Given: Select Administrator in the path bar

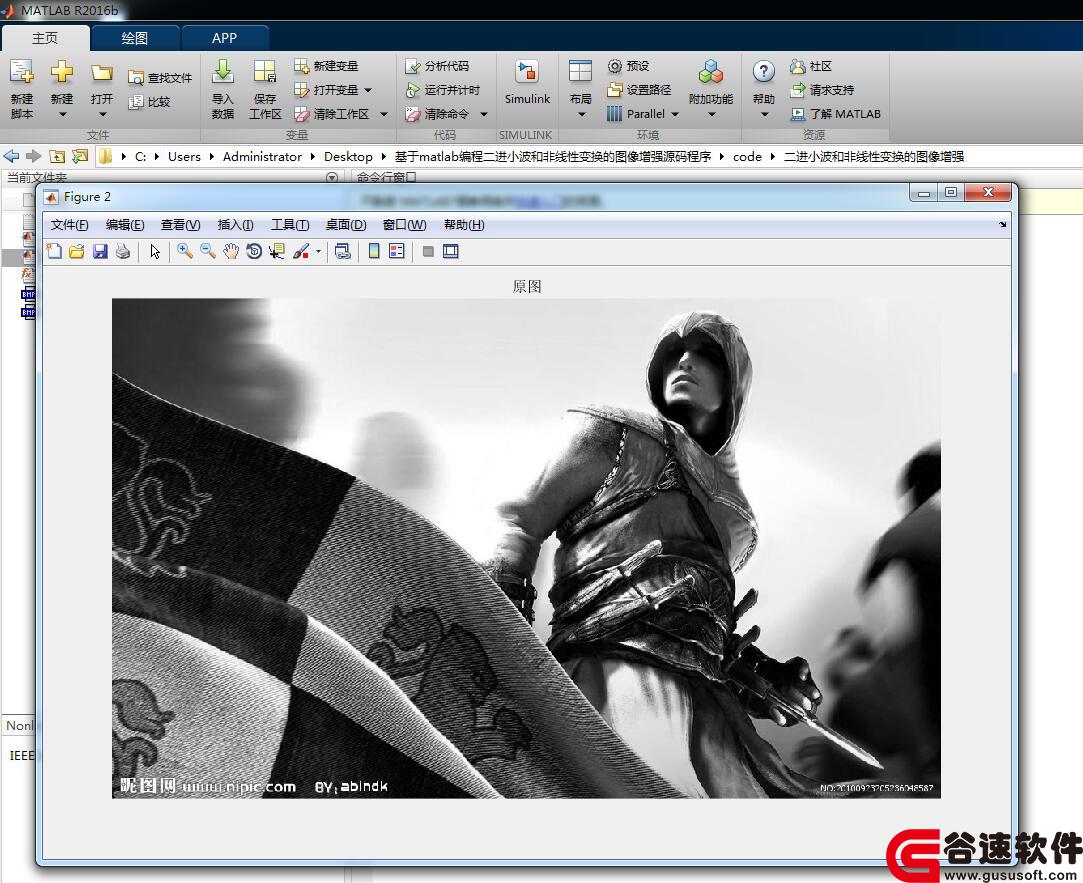Looking at the screenshot, I should pyautogui.click(x=262, y=157).
